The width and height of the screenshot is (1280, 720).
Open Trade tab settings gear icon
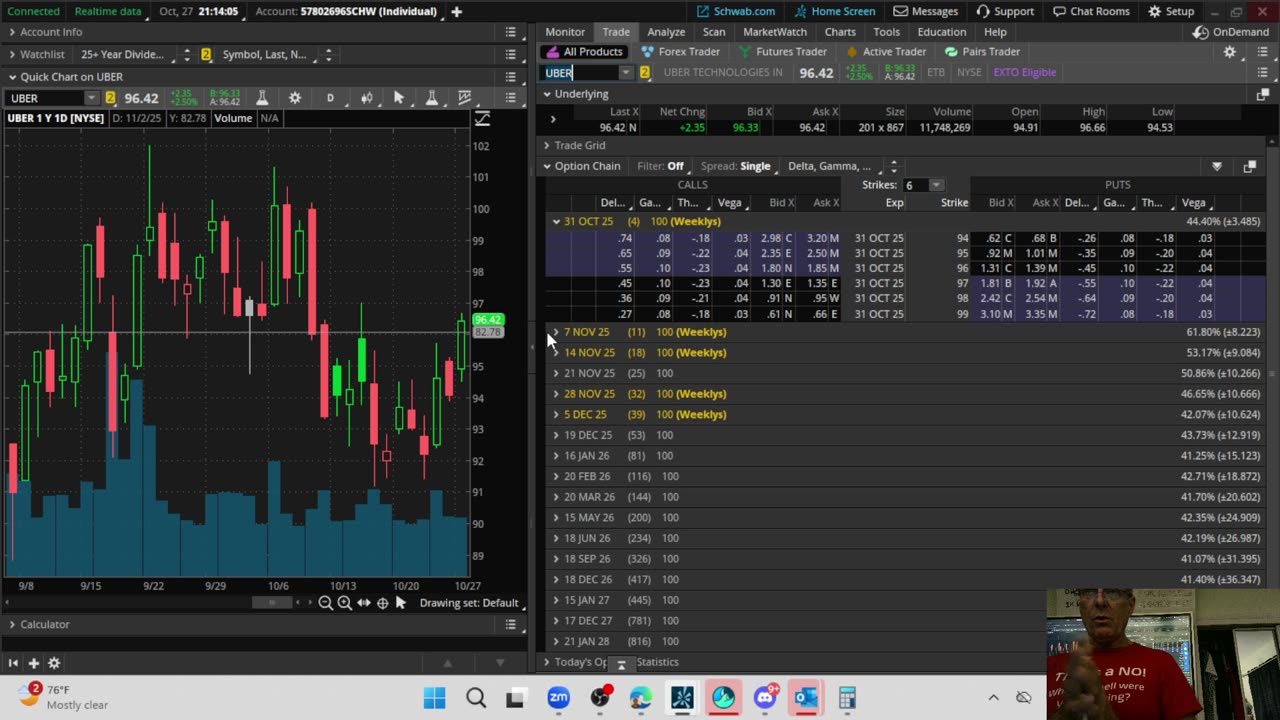[x=1229, y=52]
